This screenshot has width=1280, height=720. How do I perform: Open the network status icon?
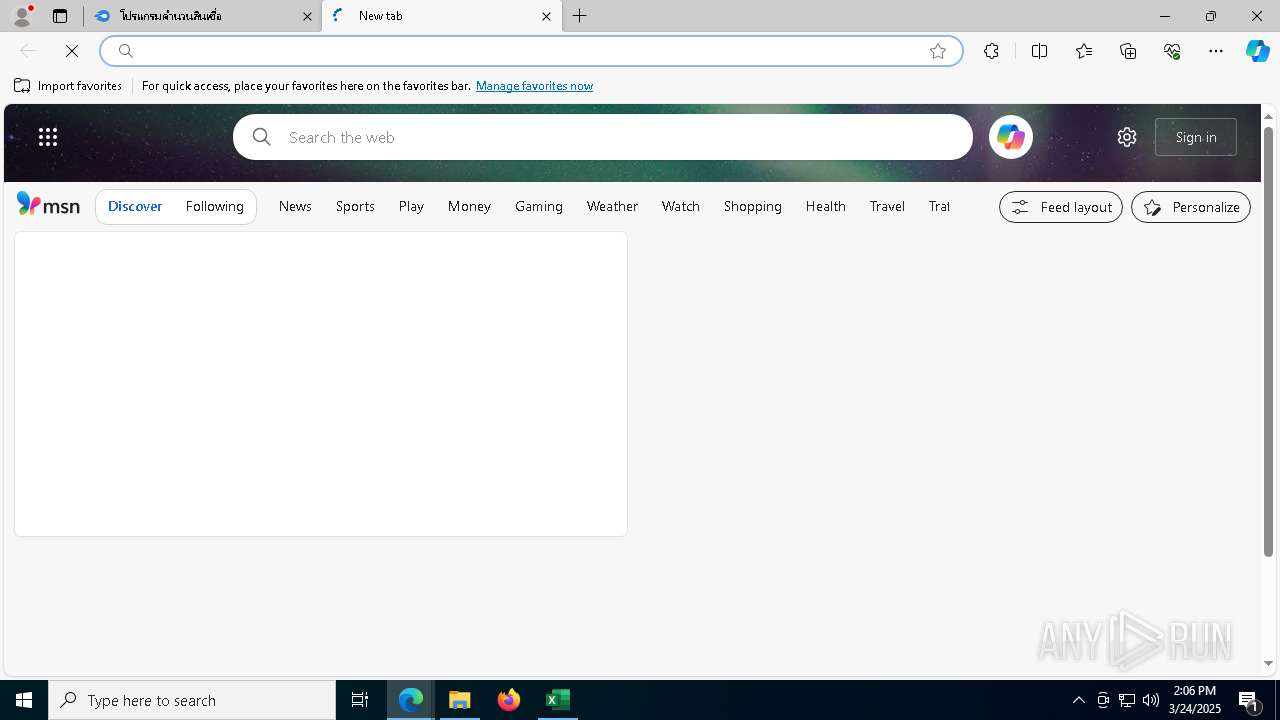[x=1127, y=700]
